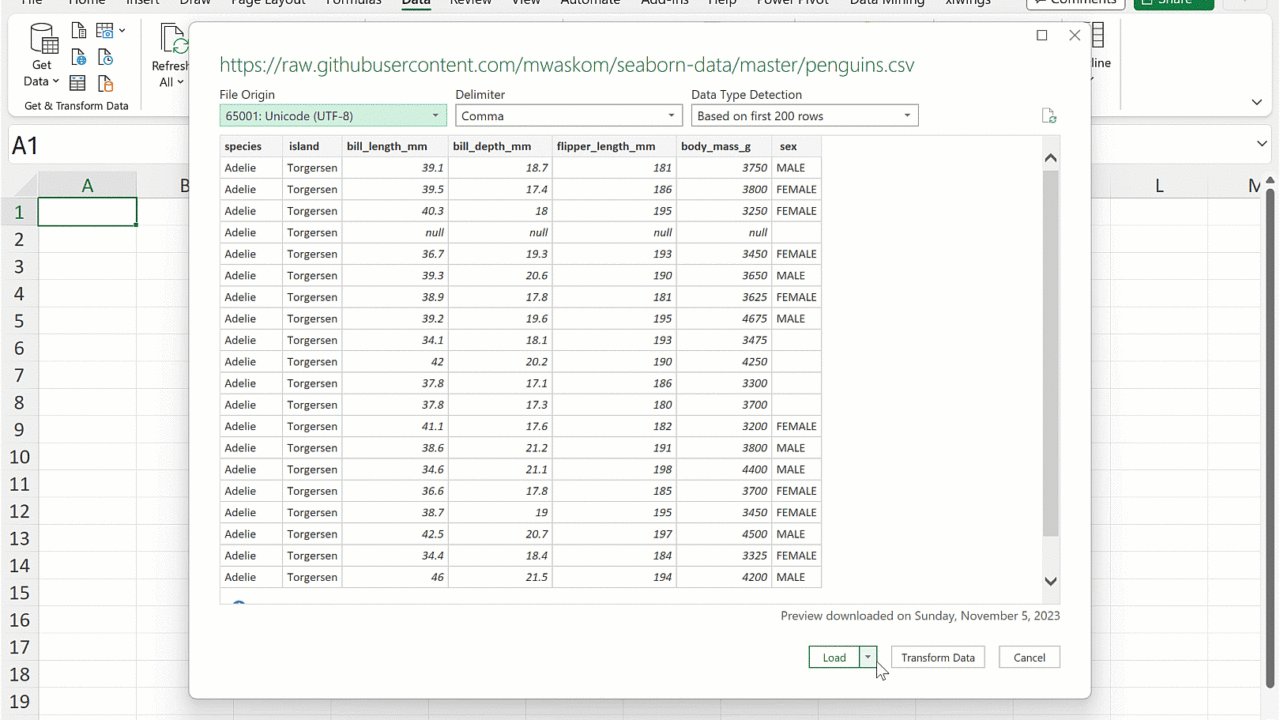Screen dimensions: 1280x720
Task: Click From Text/CSV icon in ribbon
Action: point(78,32)
